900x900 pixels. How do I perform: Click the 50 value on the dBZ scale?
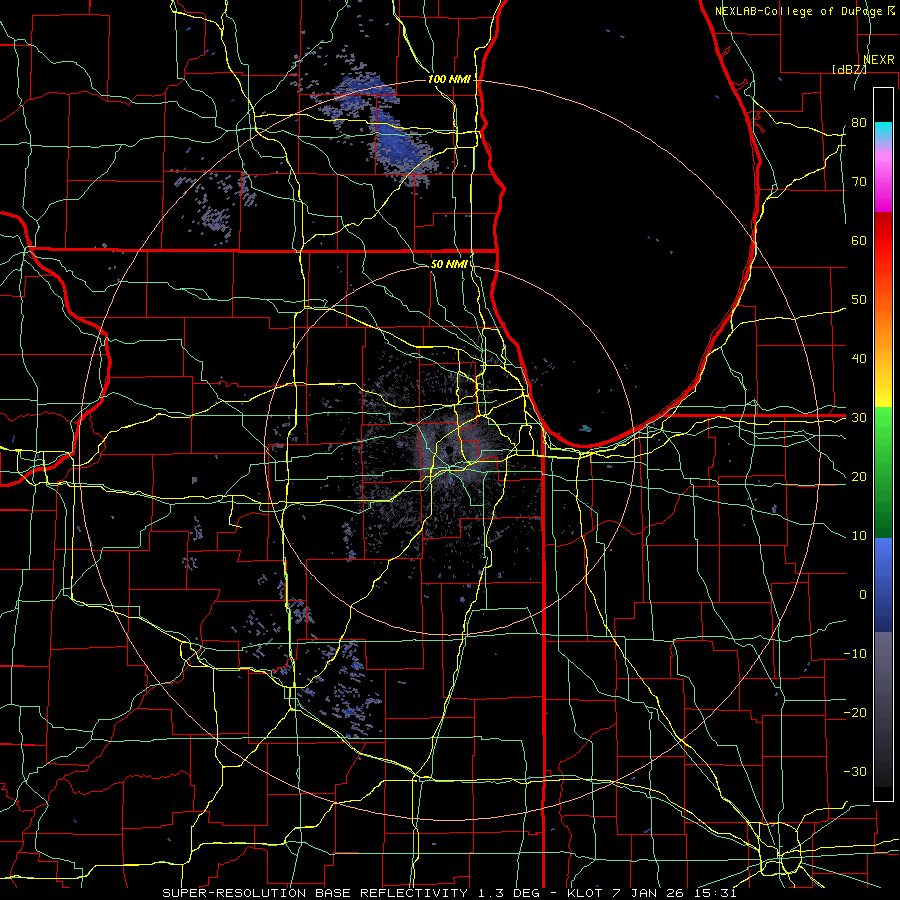pos(859,300)
